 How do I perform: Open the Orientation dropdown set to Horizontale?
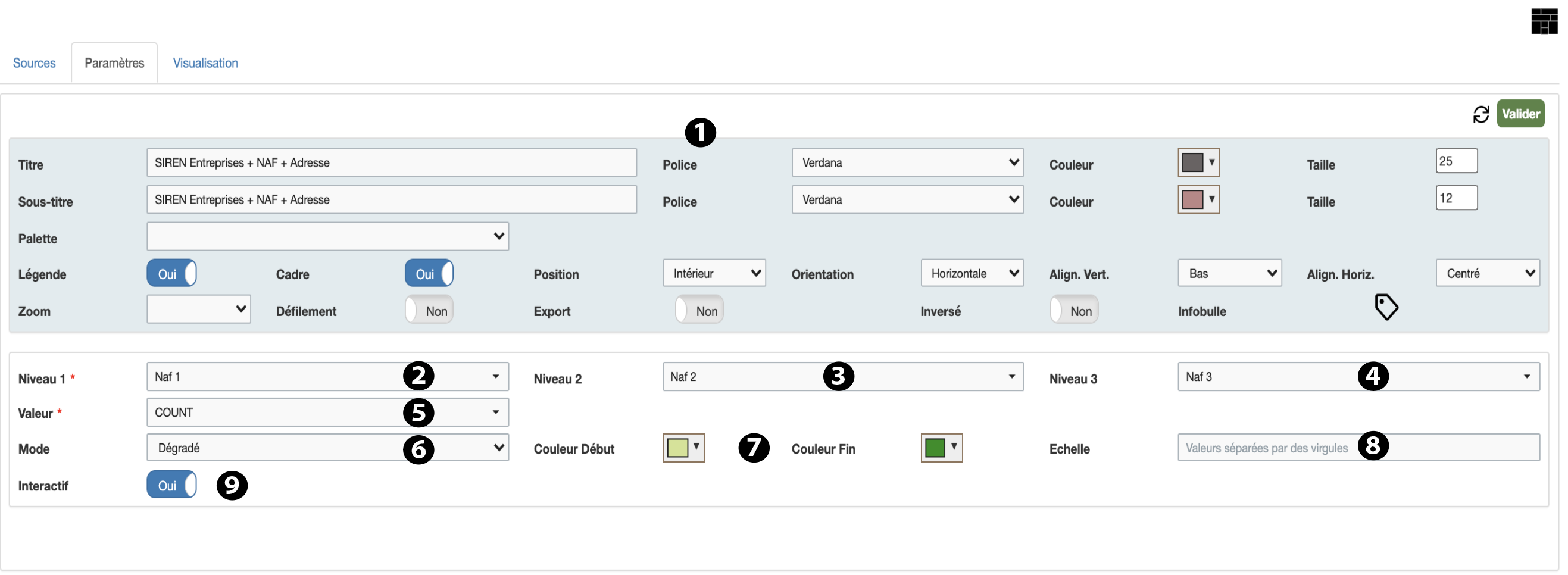pos(972,273)
